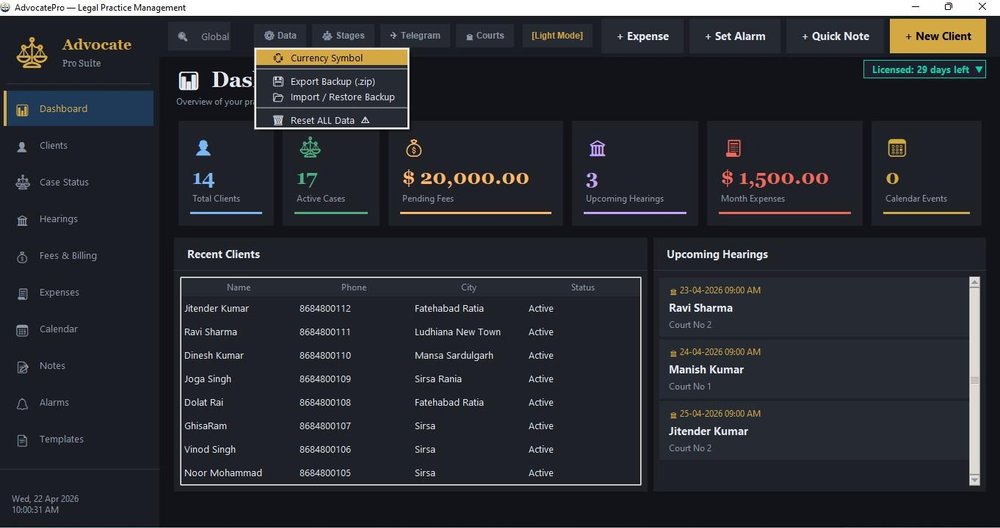Click the Hearings courthouse icon in sidebar

pos(22,220)
